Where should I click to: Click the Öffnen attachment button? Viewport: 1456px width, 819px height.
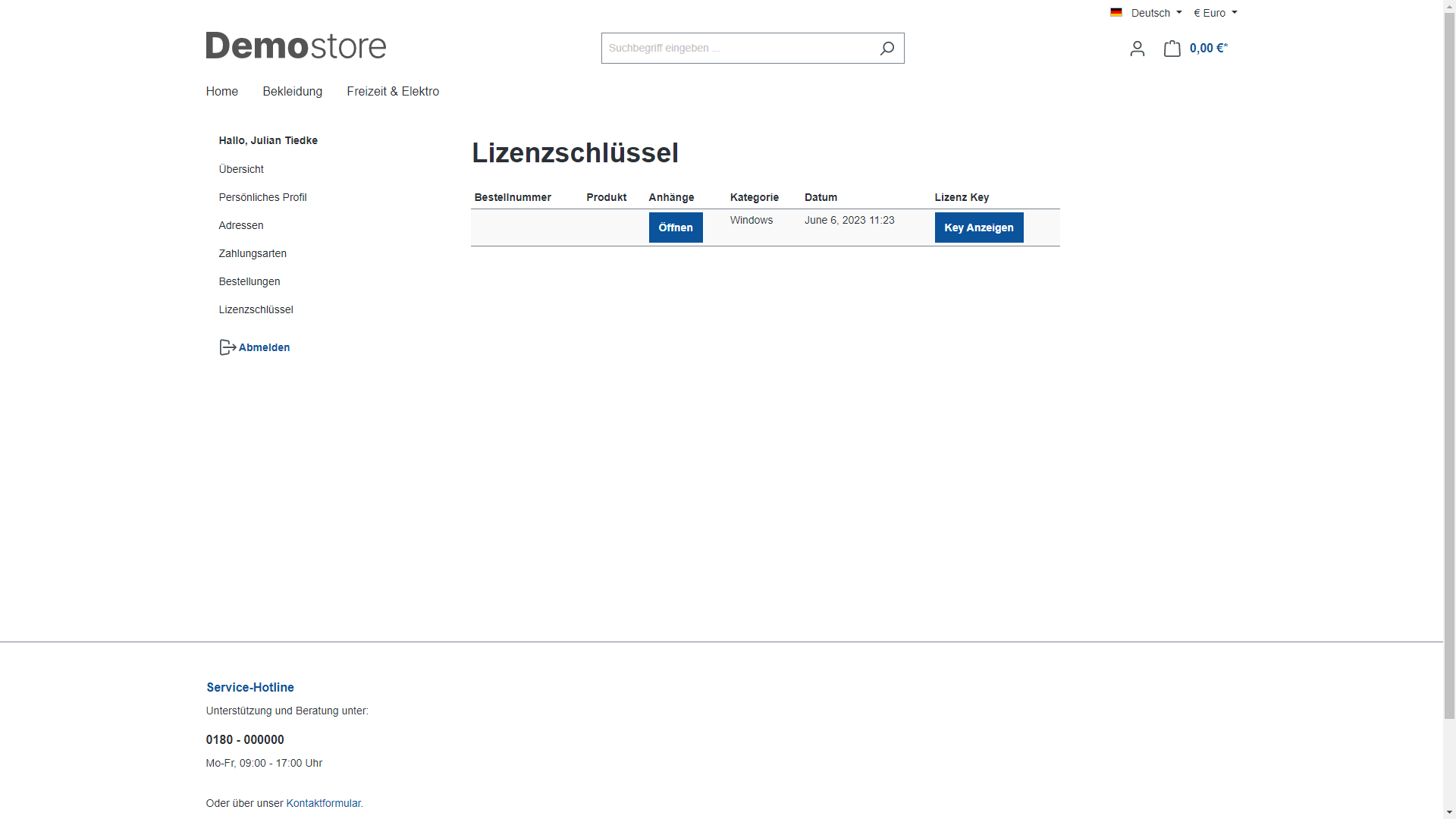click(676, 227)
